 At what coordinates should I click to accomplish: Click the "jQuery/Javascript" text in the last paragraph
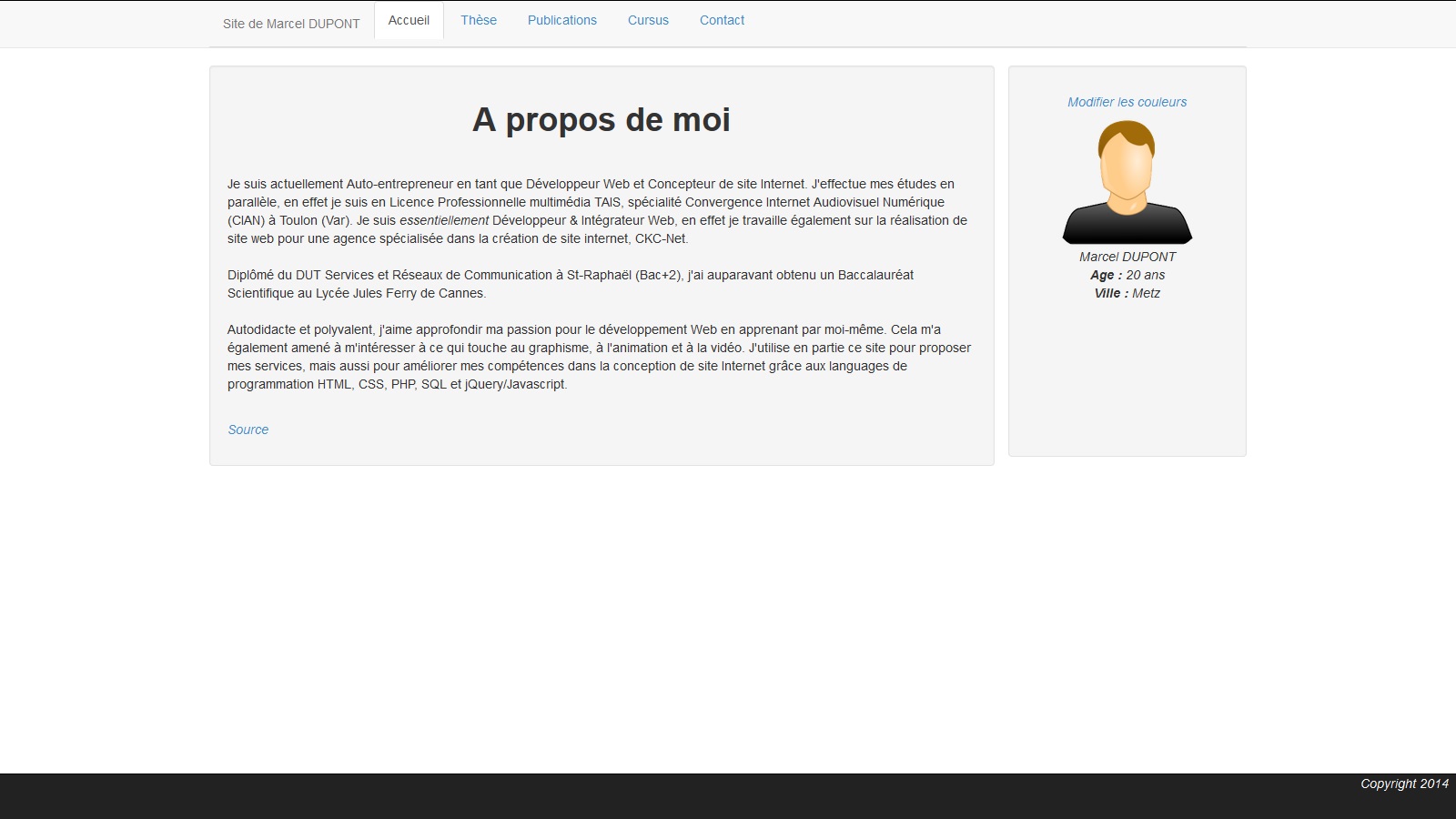click(x=515, y=384)
